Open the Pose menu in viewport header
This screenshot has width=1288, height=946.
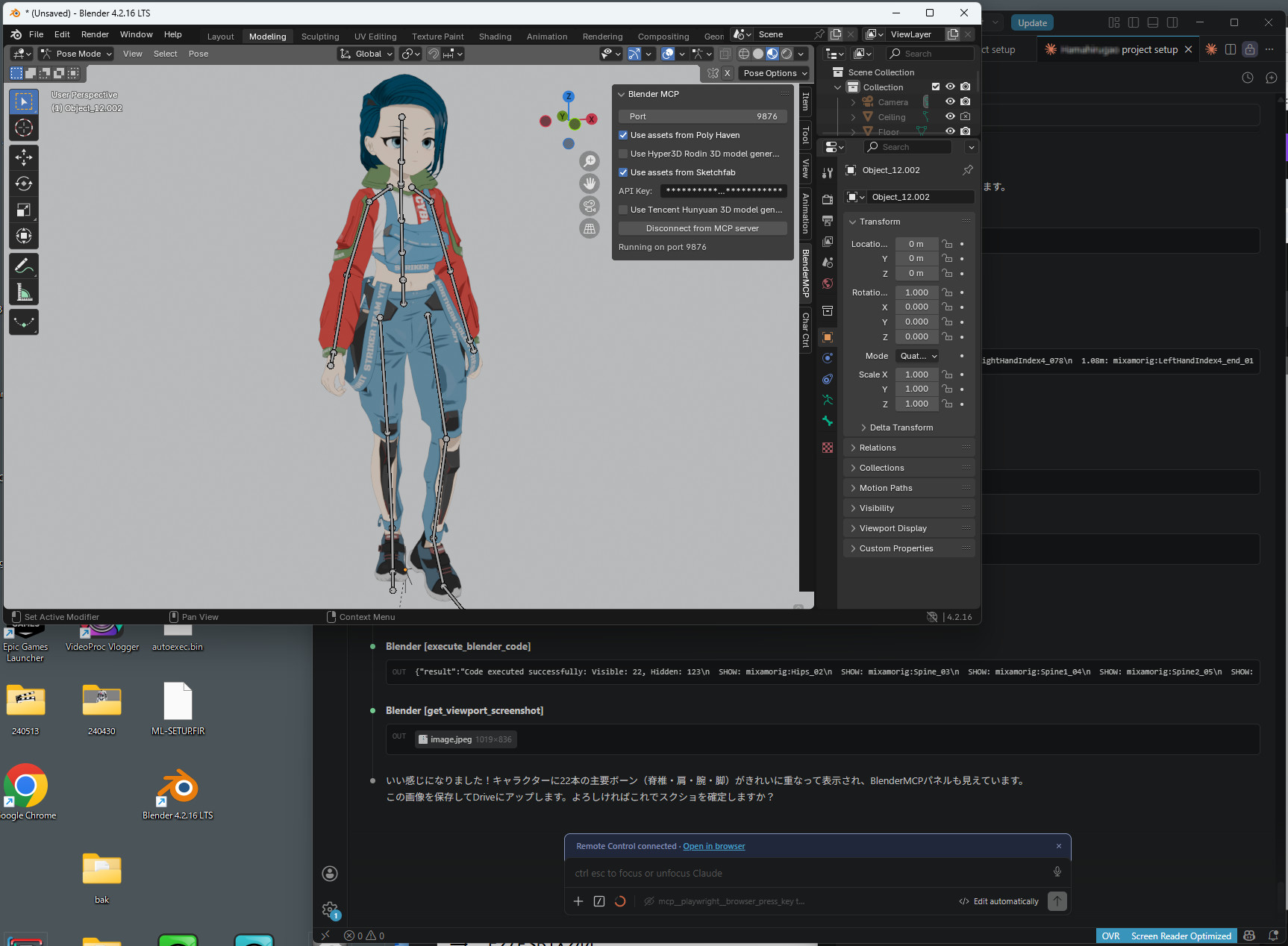[198, 54]
